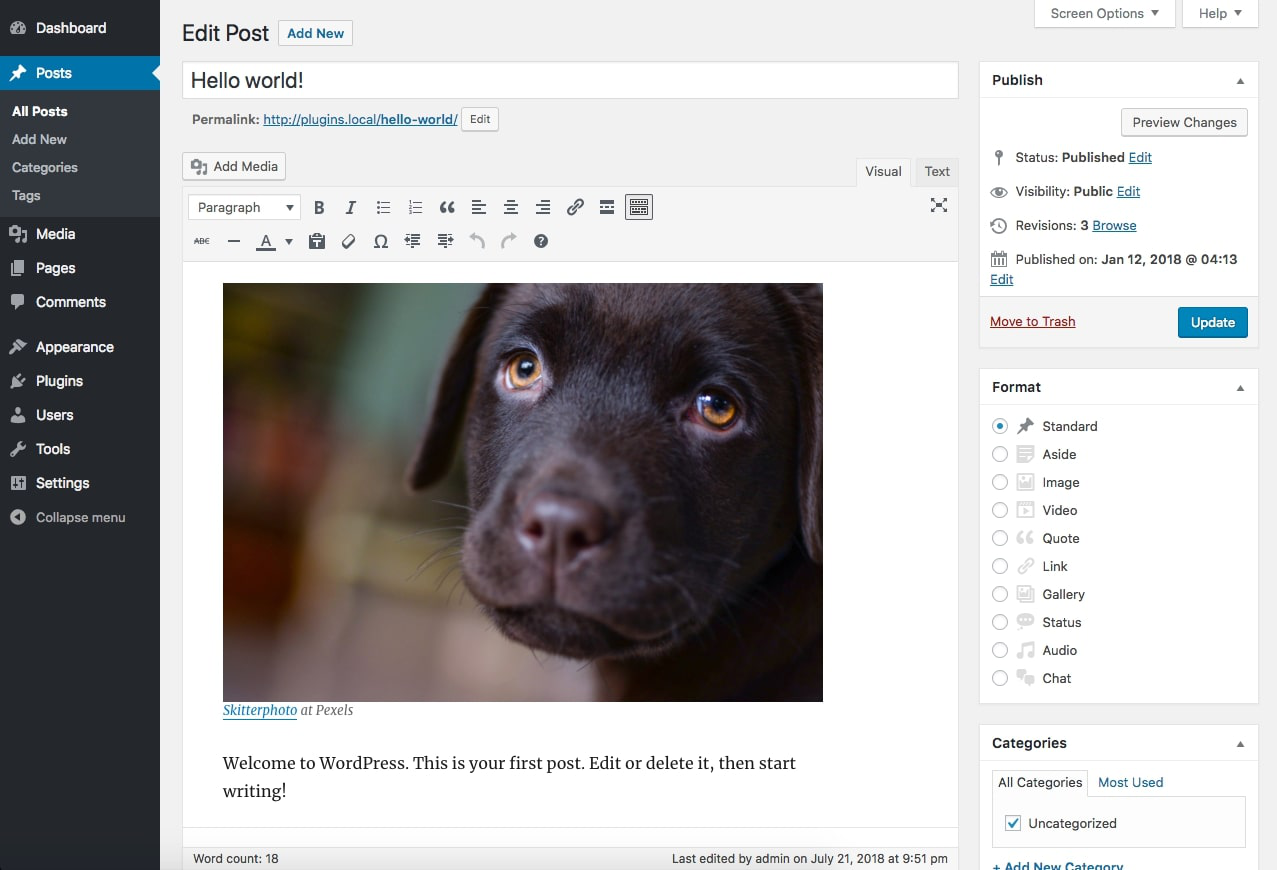This screenshot has width=1277, height=870.
Task: Open the special character omega tool
Action: point(381,241)
